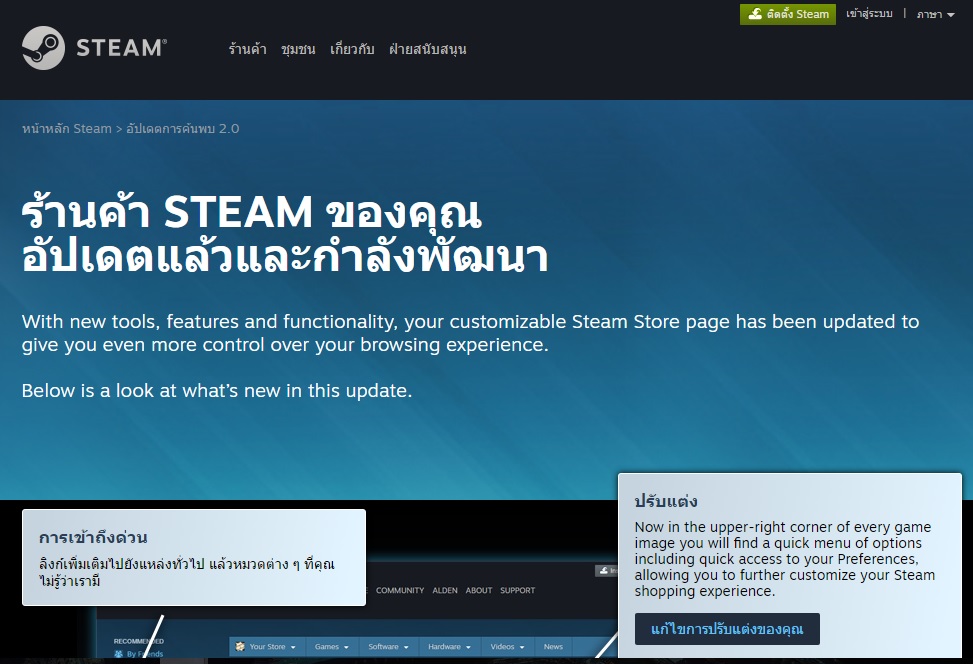
Task: Click the การเข้าถึงด่วน card heading
Action: [93, 537]
